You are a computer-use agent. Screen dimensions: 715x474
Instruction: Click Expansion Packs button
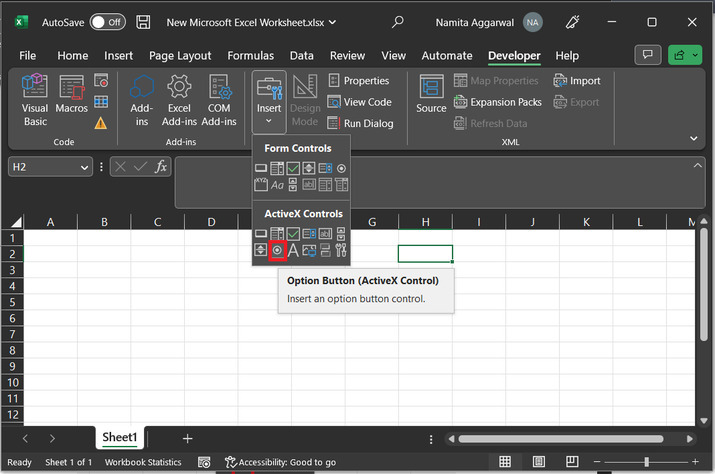click(498, 102)
